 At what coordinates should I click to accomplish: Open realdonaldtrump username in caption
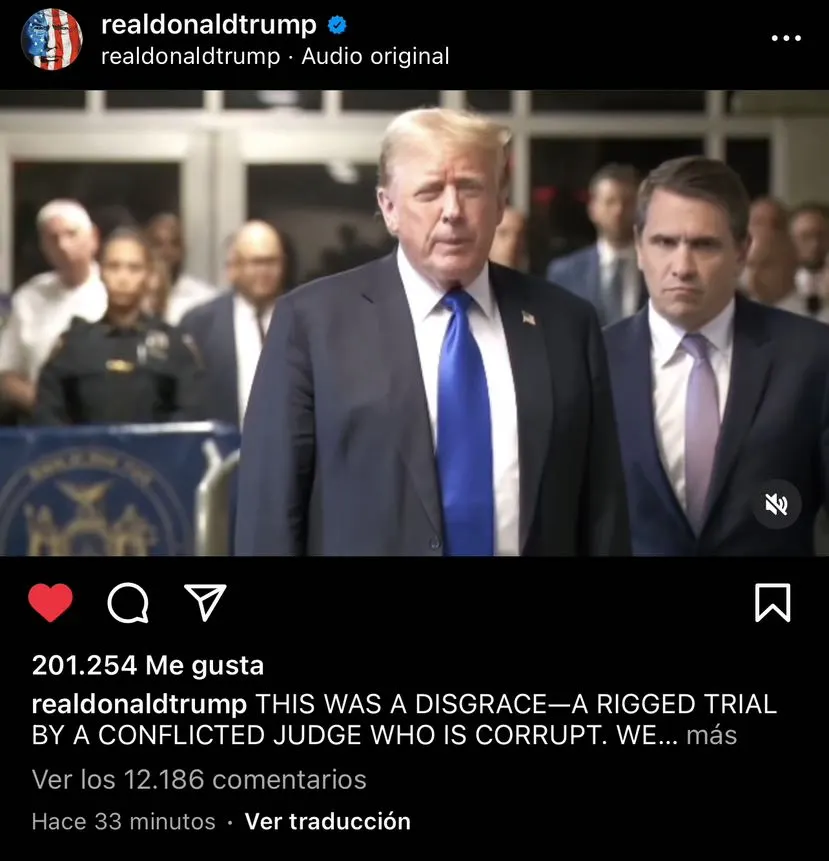[x=139, y=705]
